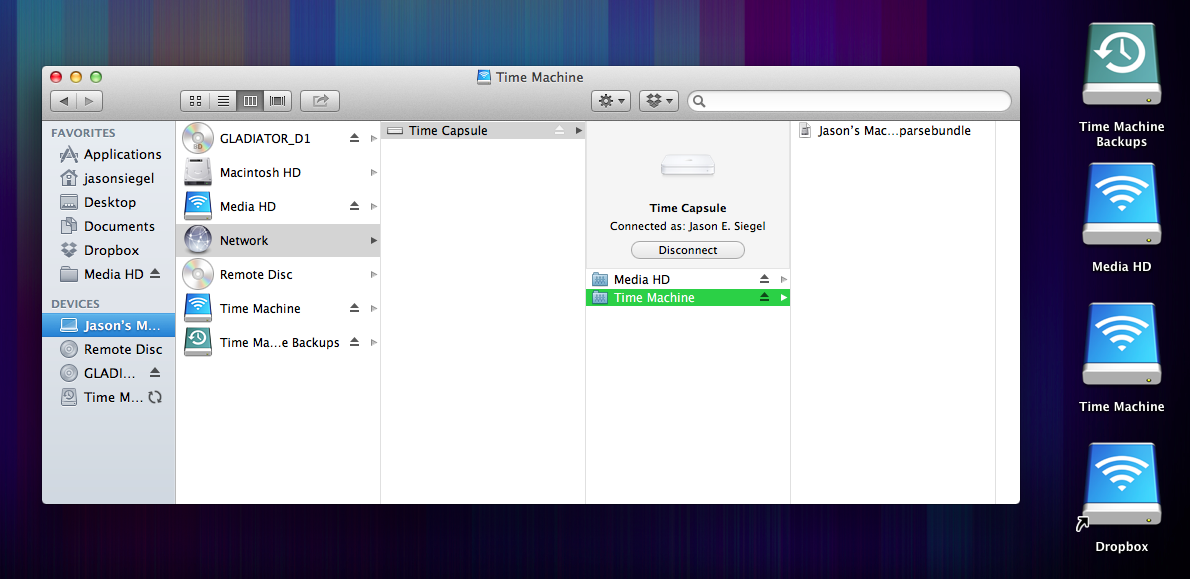Expand Macintosh HD with its arrow

(373, 172)
